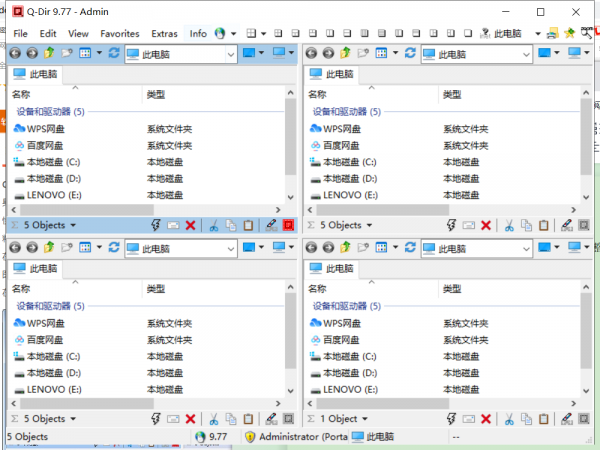The image size is (600, 450).
Task: Click lightning icon in bottom-right pane status bar
Action: [x=452, y=419]
